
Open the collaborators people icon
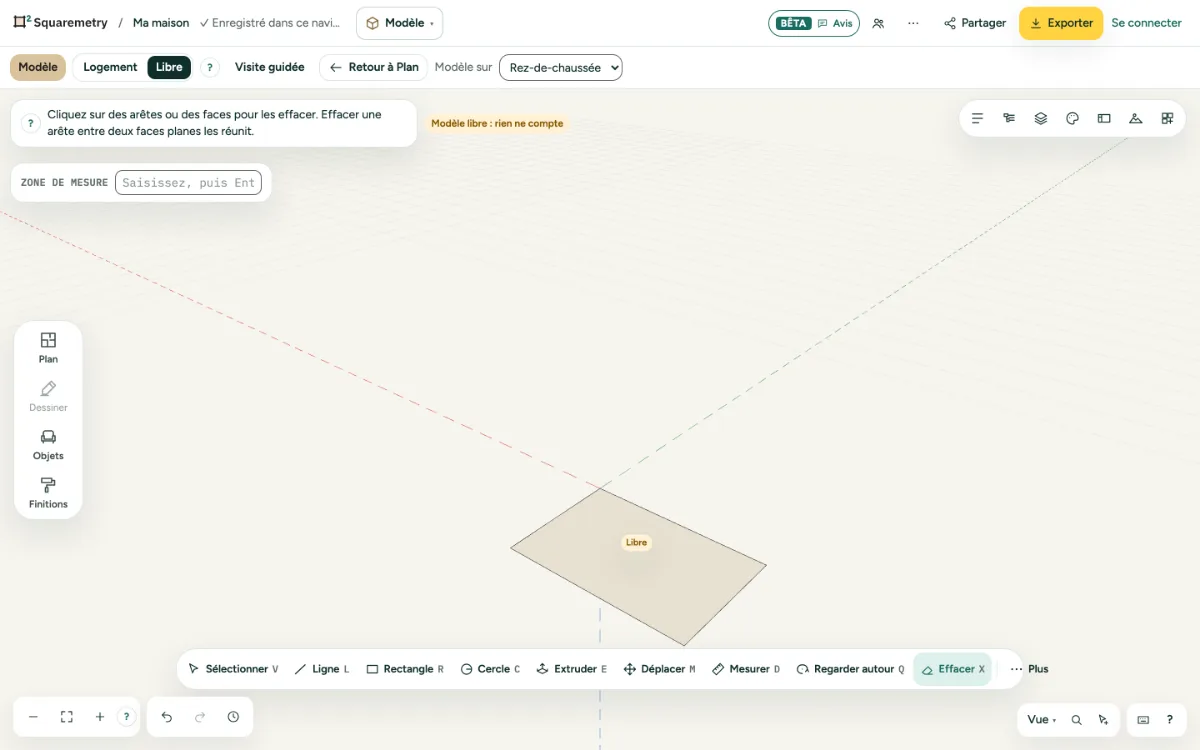tap(878, 23)
